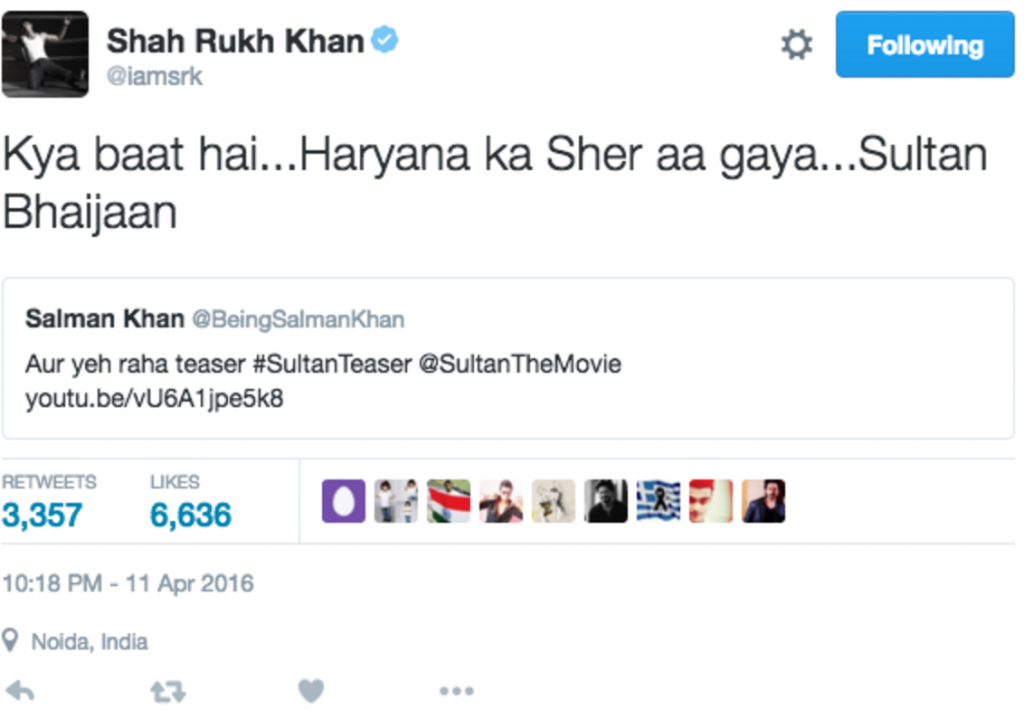Toggle the Following button
1024x711 pixels.
coord(924,45)
